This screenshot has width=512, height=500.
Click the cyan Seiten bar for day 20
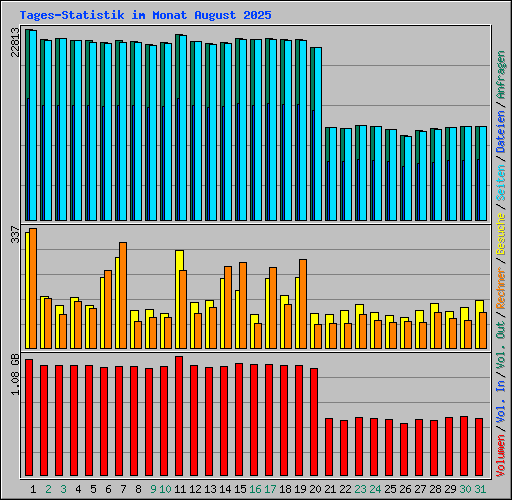tap(318, 134)
